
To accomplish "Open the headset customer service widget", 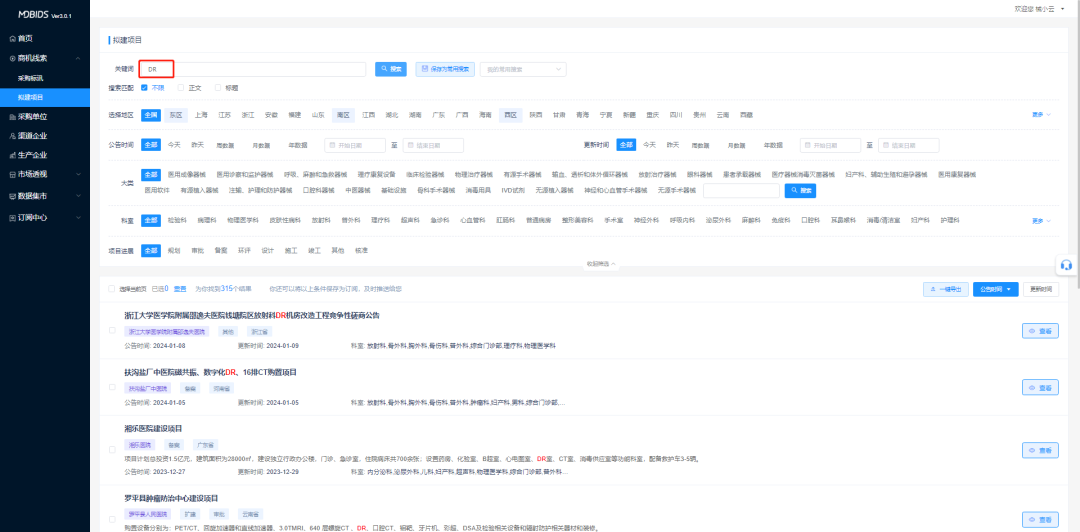I will (x=1067, y=265).
